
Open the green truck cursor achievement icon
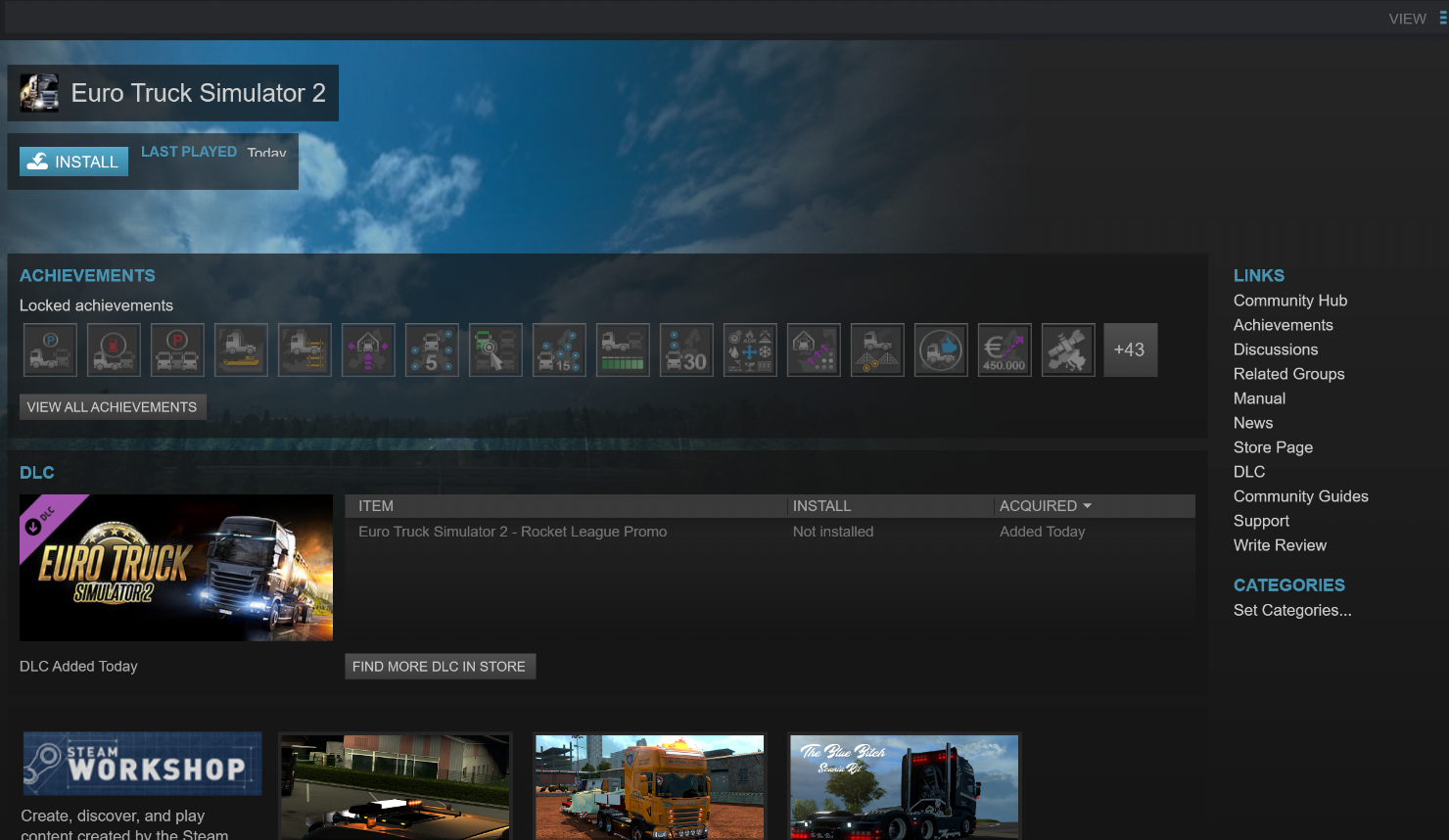click(495, 350)
